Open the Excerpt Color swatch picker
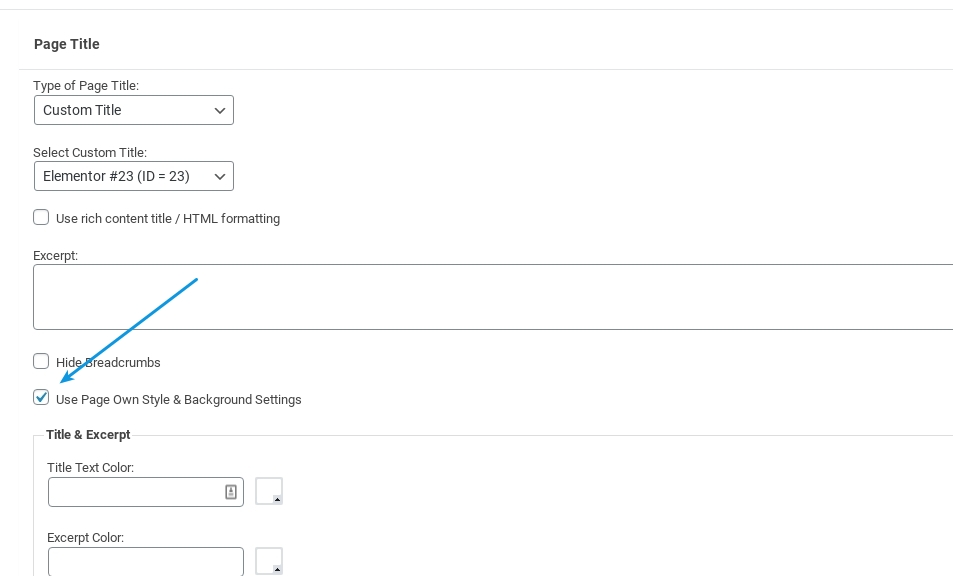 pos(269,561)
